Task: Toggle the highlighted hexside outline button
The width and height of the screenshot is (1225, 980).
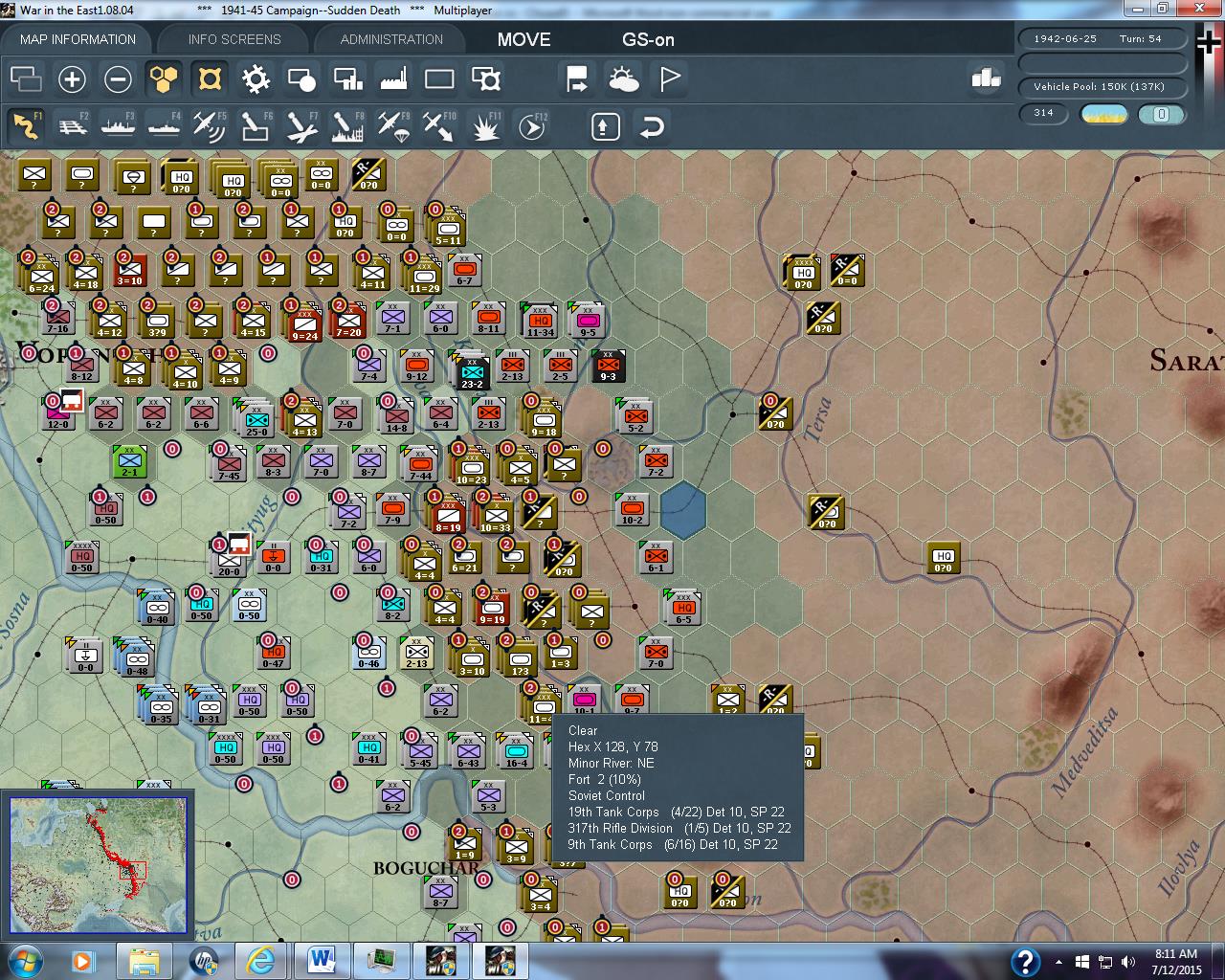Action: (x=210, y=78)
